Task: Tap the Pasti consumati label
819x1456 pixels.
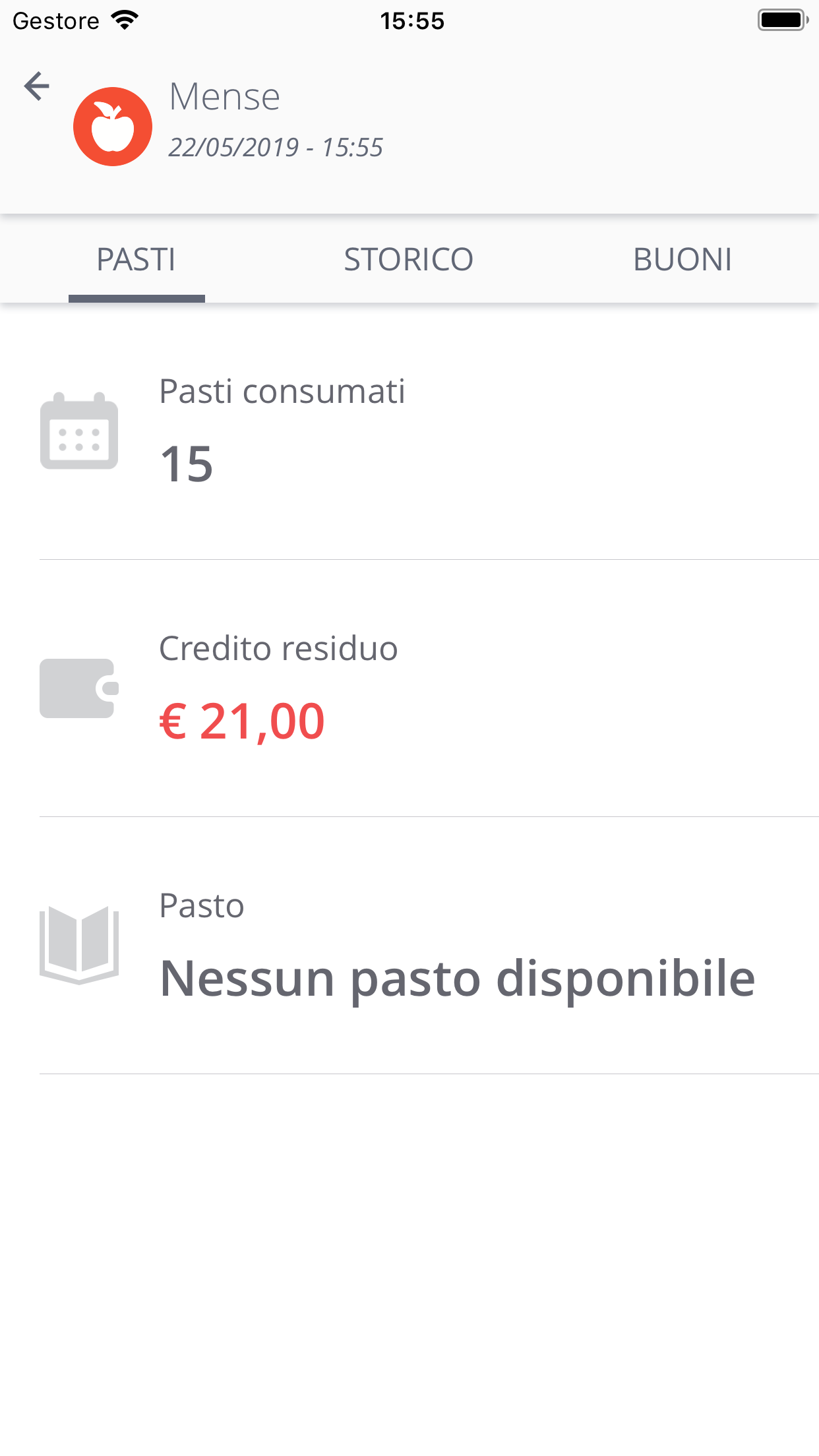Action: (x=282, y=392)
